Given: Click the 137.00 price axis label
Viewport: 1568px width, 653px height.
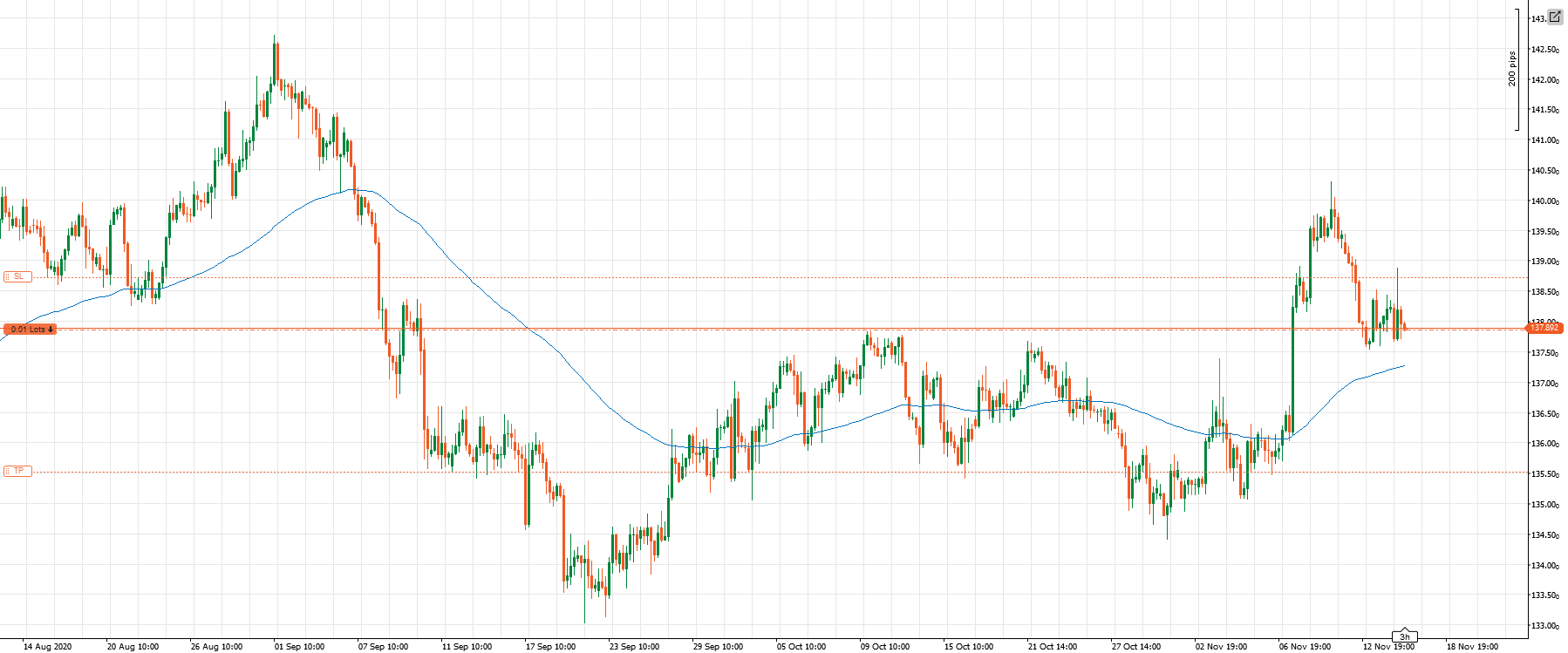Looking at the screenshot, I should pyautogui.click(x=1545, y=384).
